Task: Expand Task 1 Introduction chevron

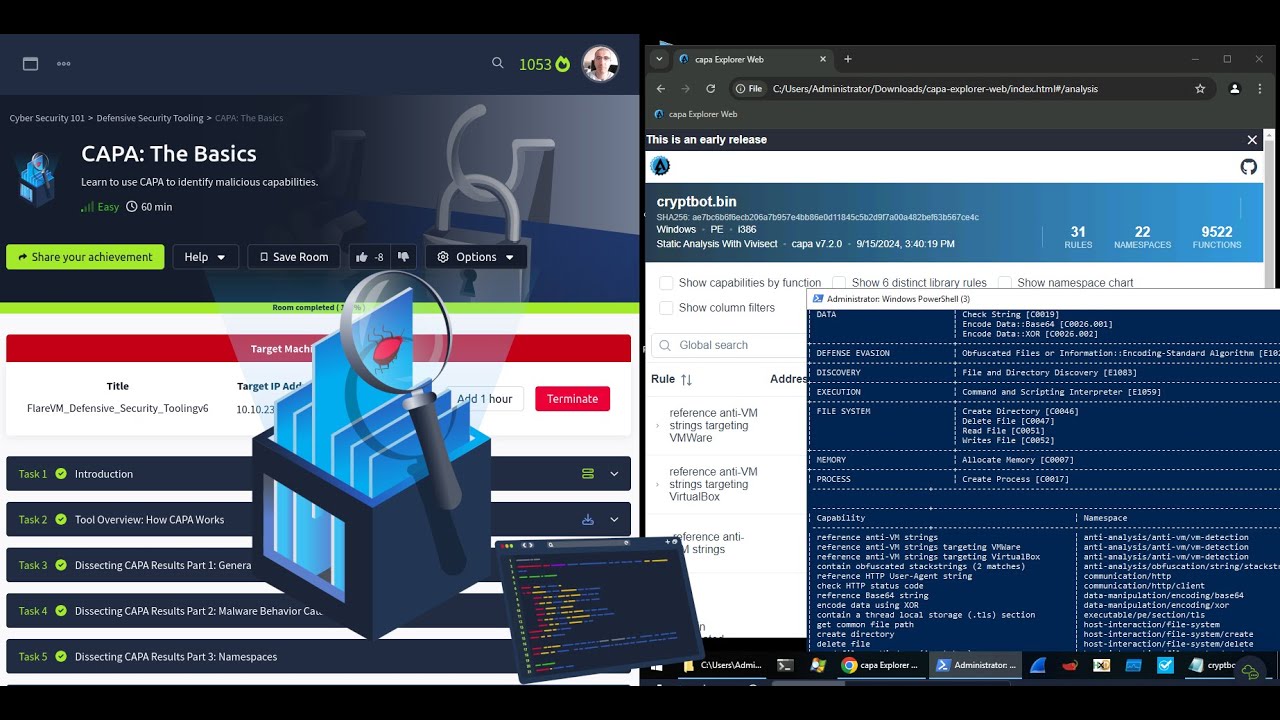Action: click(x=614, y=474)
